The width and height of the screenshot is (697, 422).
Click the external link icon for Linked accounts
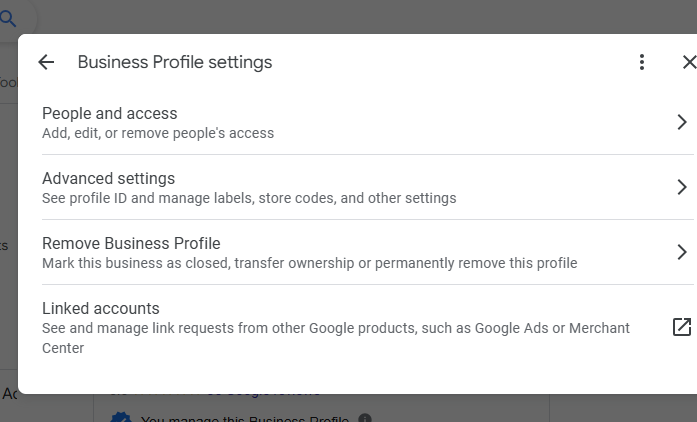(x=682, y=327)
